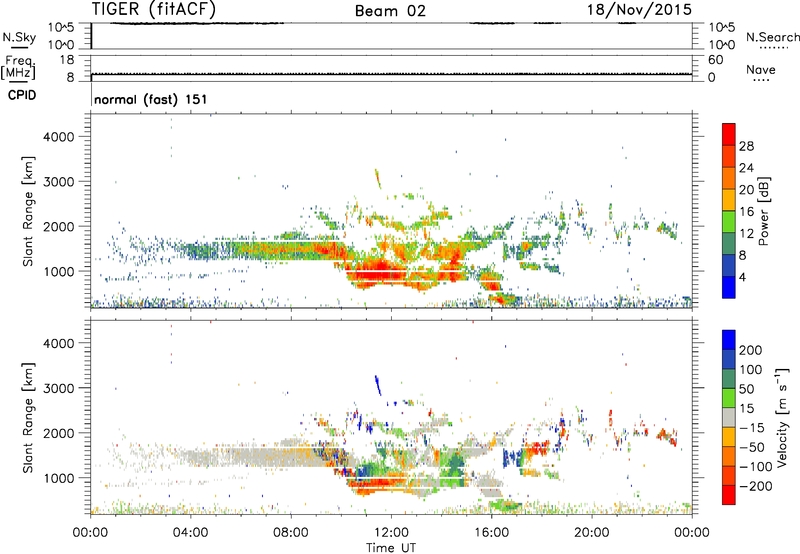Click the 16 tick on power colorbar
The image size is (800, 554).
point(746,212)
